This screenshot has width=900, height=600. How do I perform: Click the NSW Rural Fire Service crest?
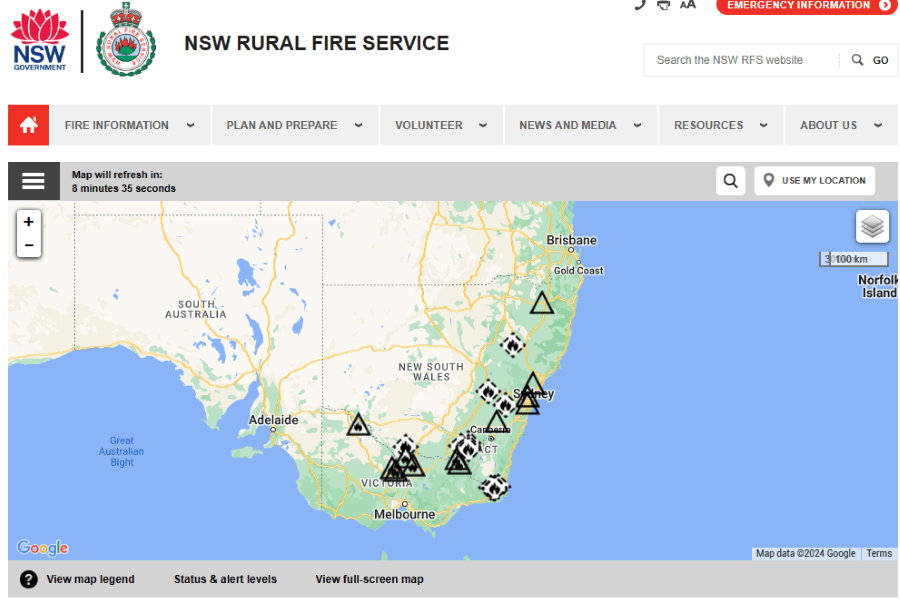126,39
